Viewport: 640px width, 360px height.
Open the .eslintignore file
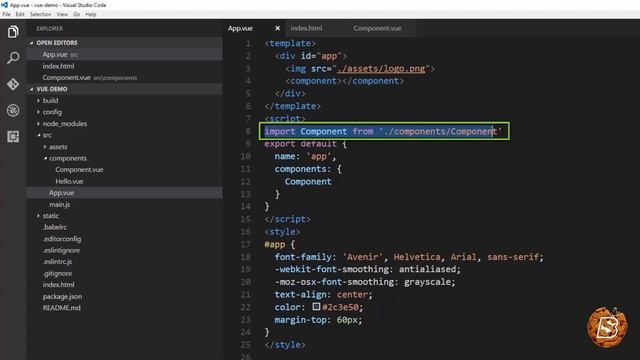(x=61, y=250)
